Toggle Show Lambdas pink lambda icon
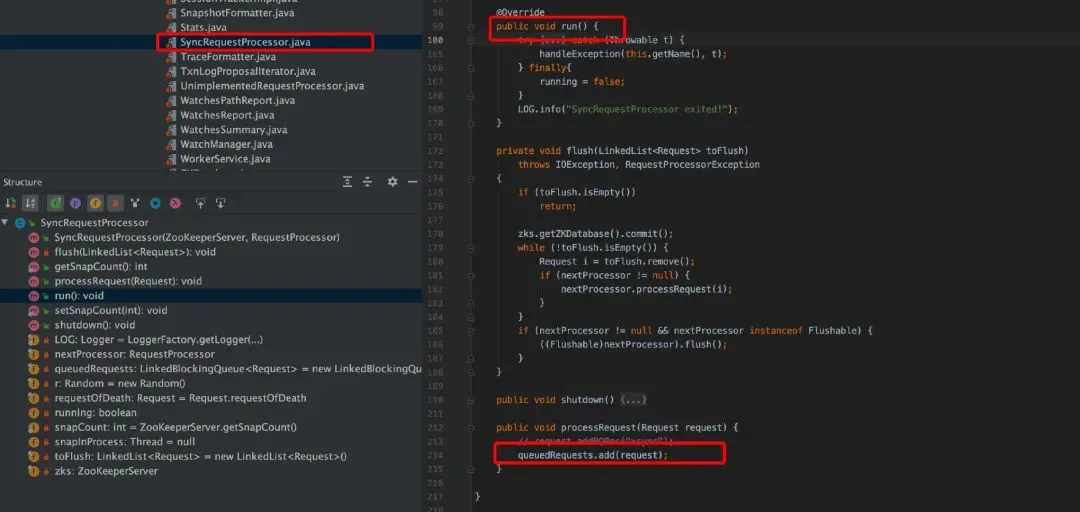Viewport: 1080px width, 512px height. tap(176, 203)
